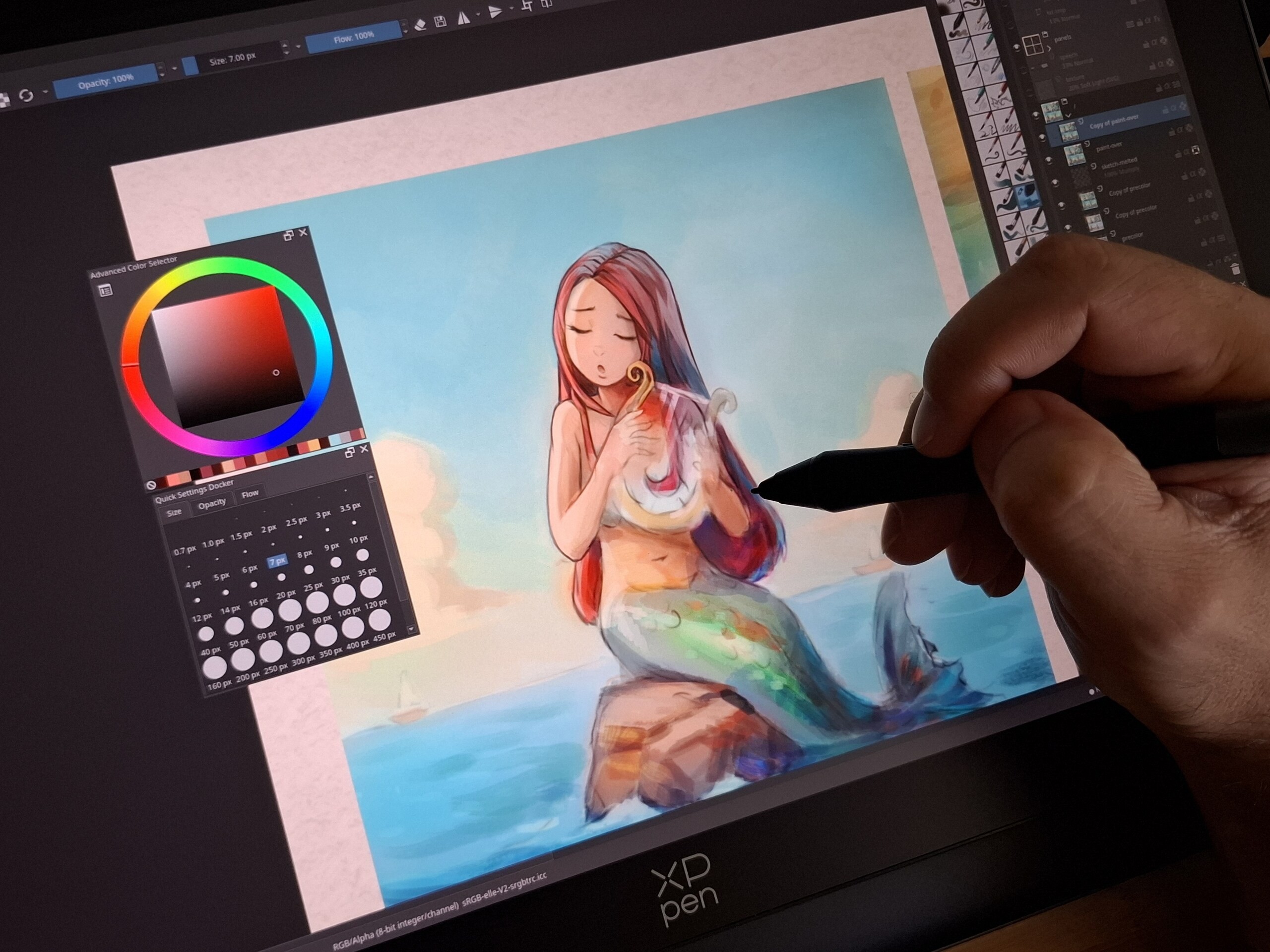Image resolution: width=1270 pixels, height=952 pixels.
Task: Toggle eraser mode icon in toolbar
Action: pyautogui.click(x=420, y=24)
